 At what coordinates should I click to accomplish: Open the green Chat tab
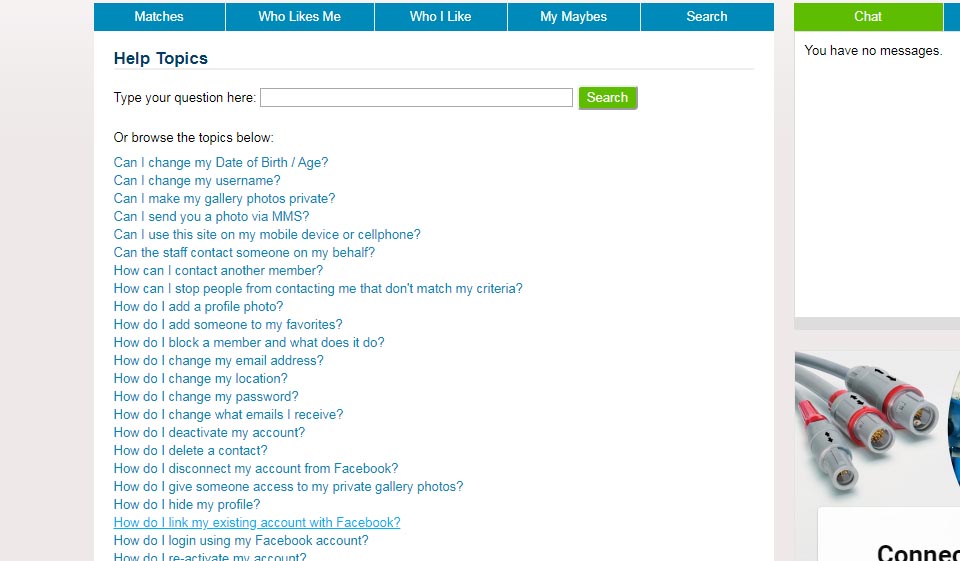point(867,16)
